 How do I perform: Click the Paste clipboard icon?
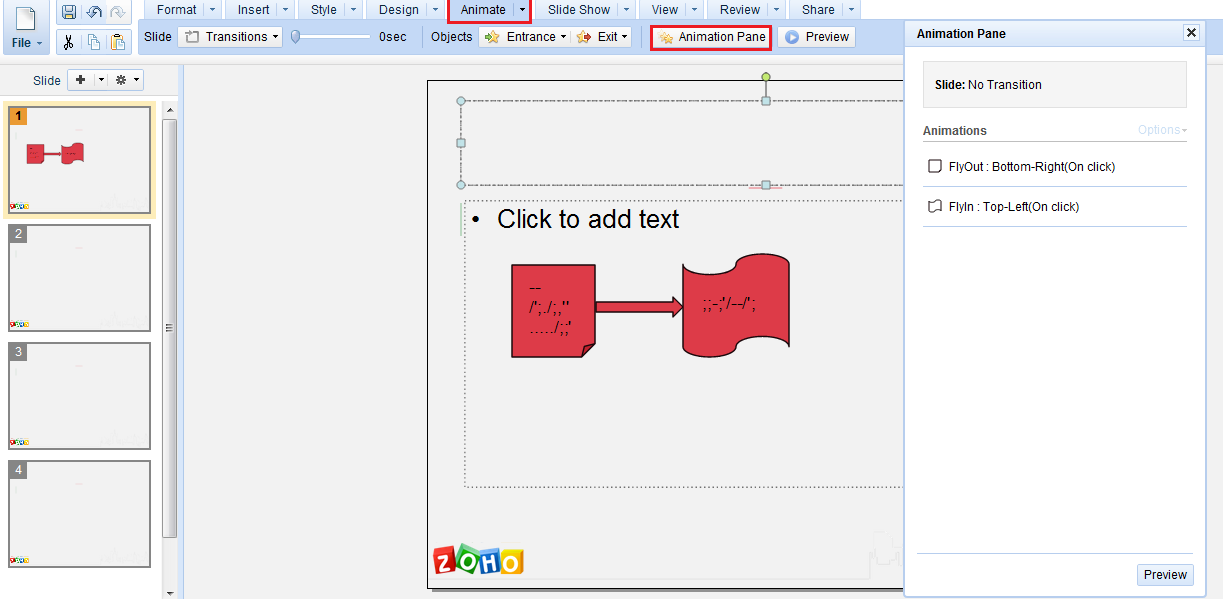(x=118, y=41)
